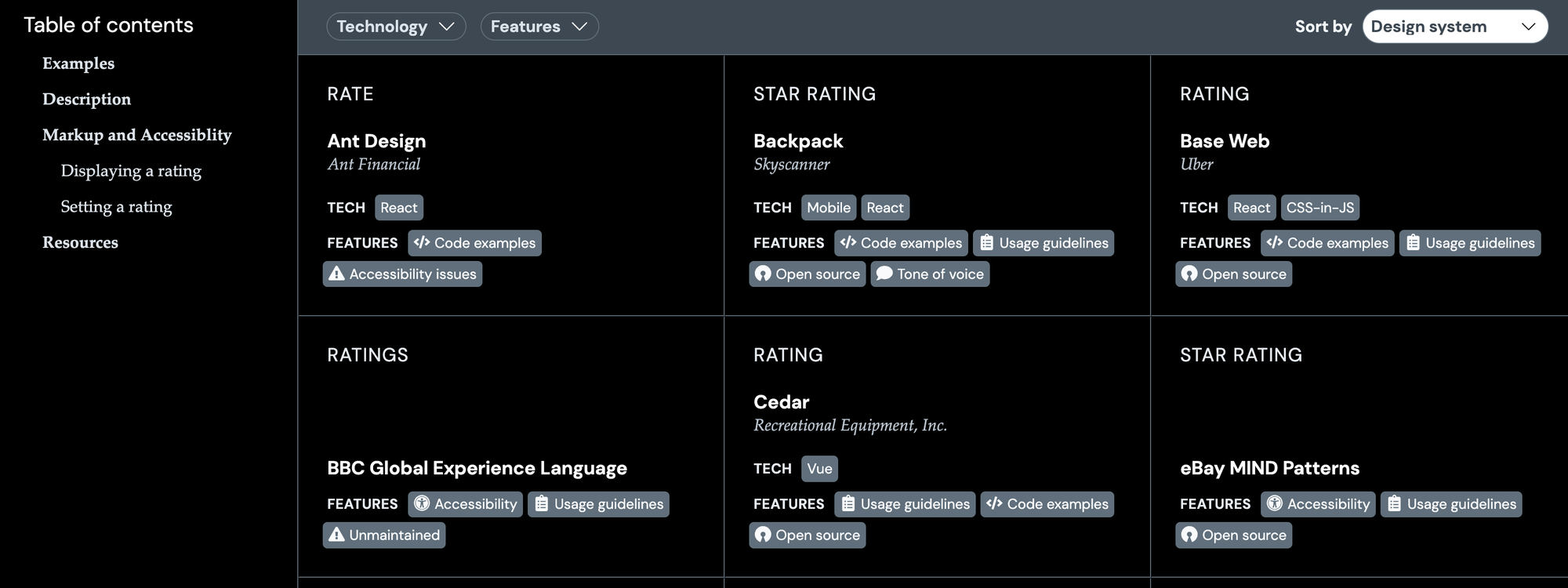The image size is (1568, 588).
Task: Click the Skyscanner company name
Action: (791, 165)
